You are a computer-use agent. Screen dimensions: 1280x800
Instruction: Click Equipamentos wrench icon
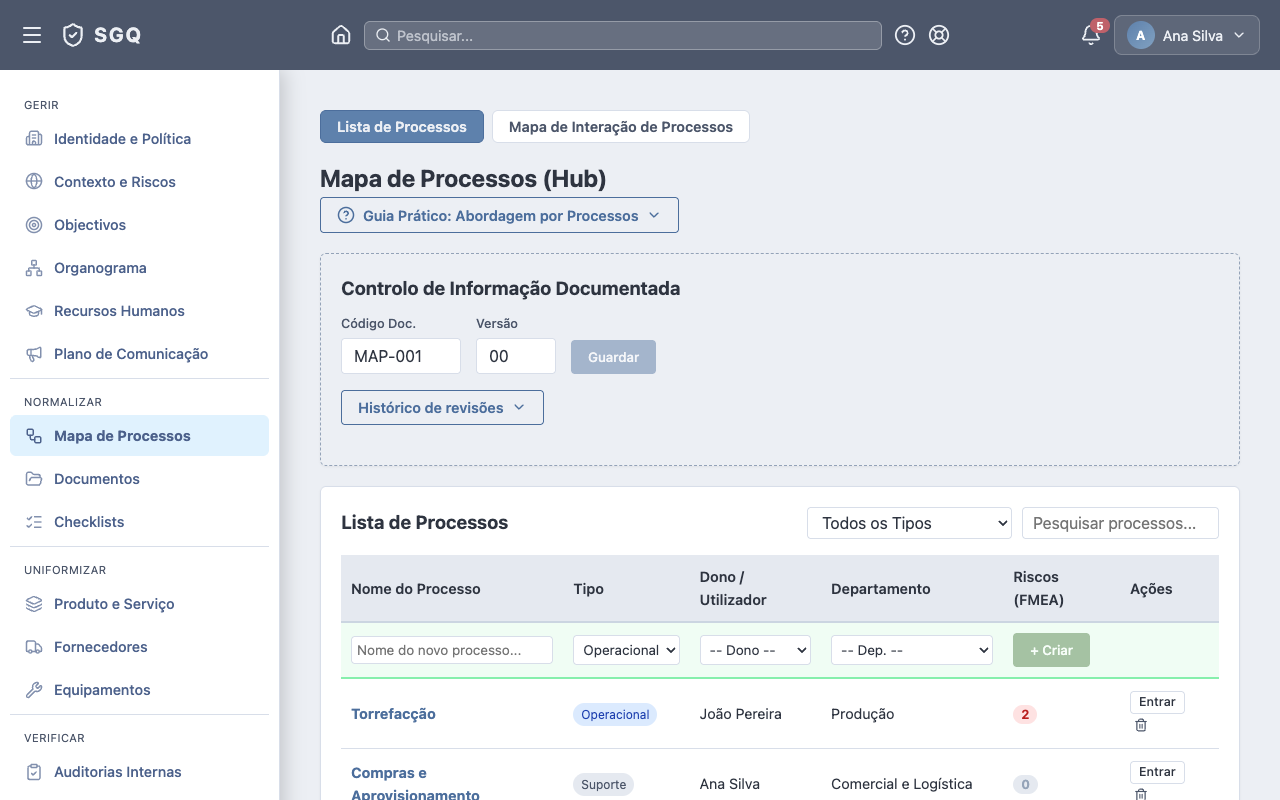pyautogui.click(x=34, y=690)
